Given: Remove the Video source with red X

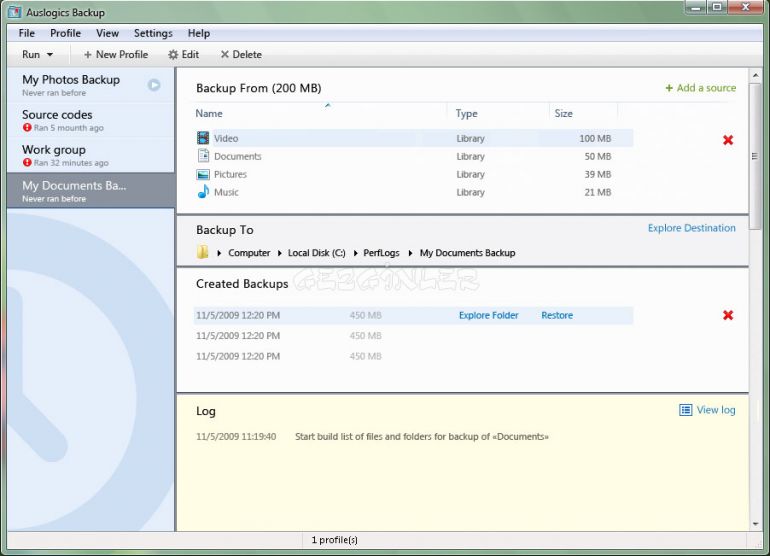Looking at the screenshot, I should [x=728, y=140].
